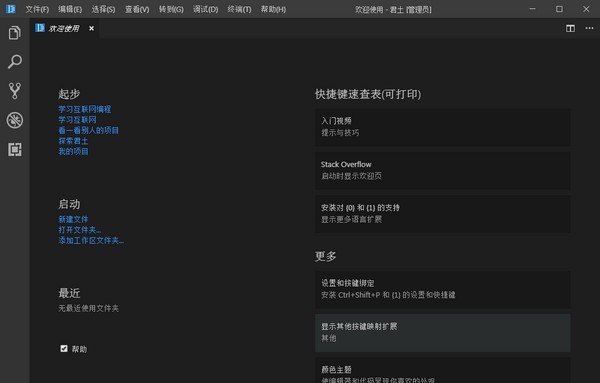Open the more actions ellipsis icon
The image size is (600, 383).
coord(589,28)
